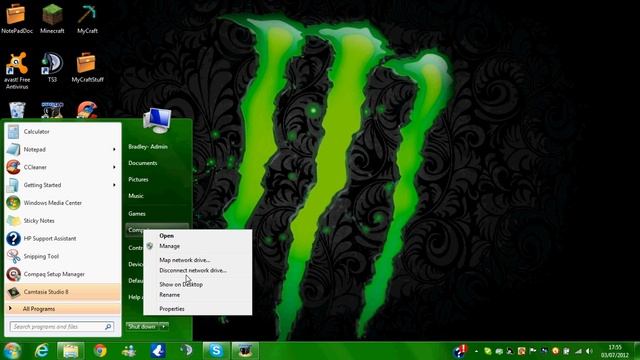Expand All Programs list
The width and height of the screenshot is (640, 360).
pyautogui.click(x=63, y=309)
